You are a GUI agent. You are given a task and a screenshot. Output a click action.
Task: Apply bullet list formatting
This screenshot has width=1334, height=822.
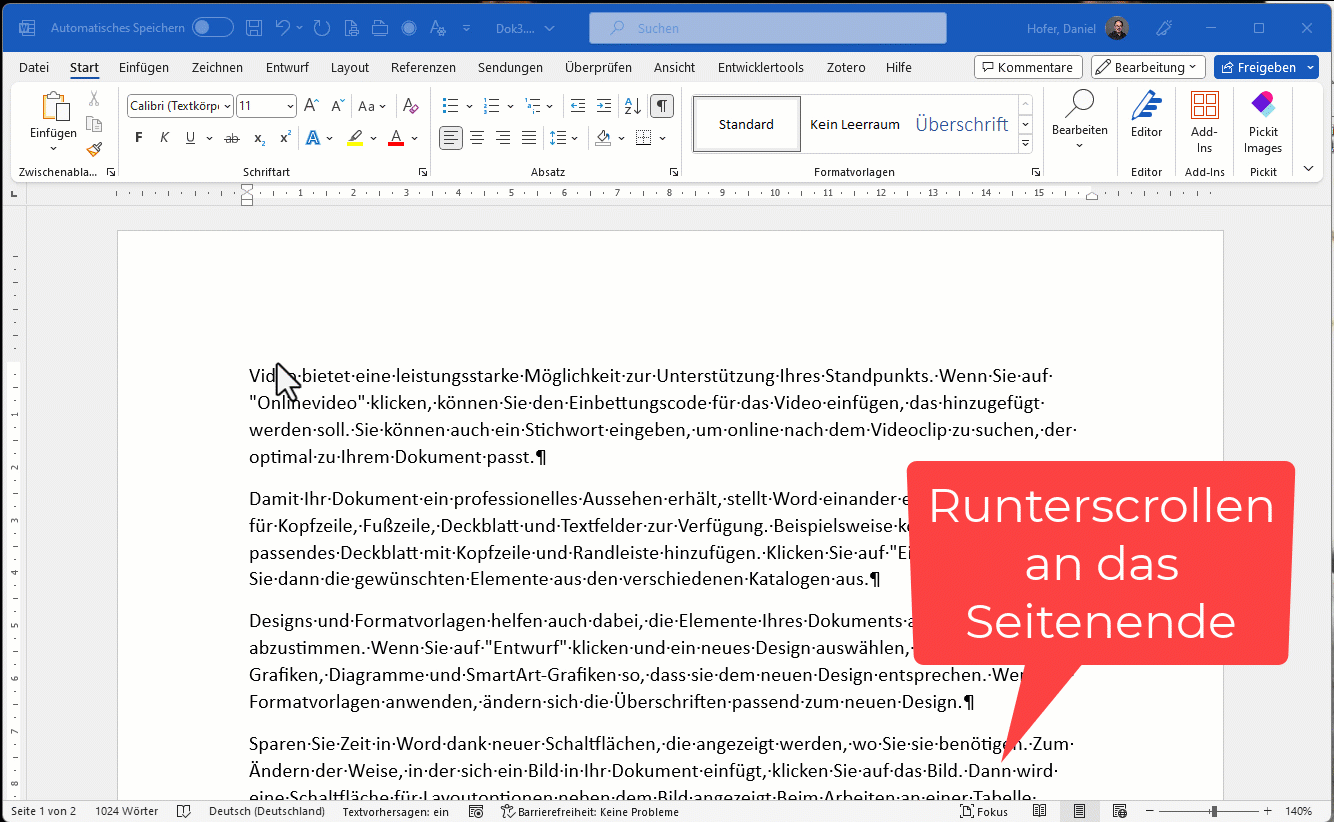(451, 106)
